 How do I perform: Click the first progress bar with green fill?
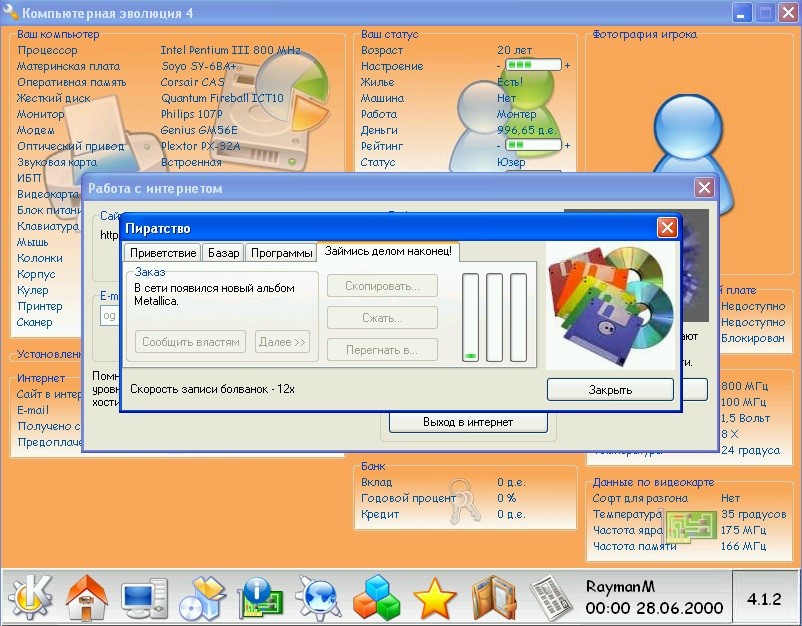(471, 318)
